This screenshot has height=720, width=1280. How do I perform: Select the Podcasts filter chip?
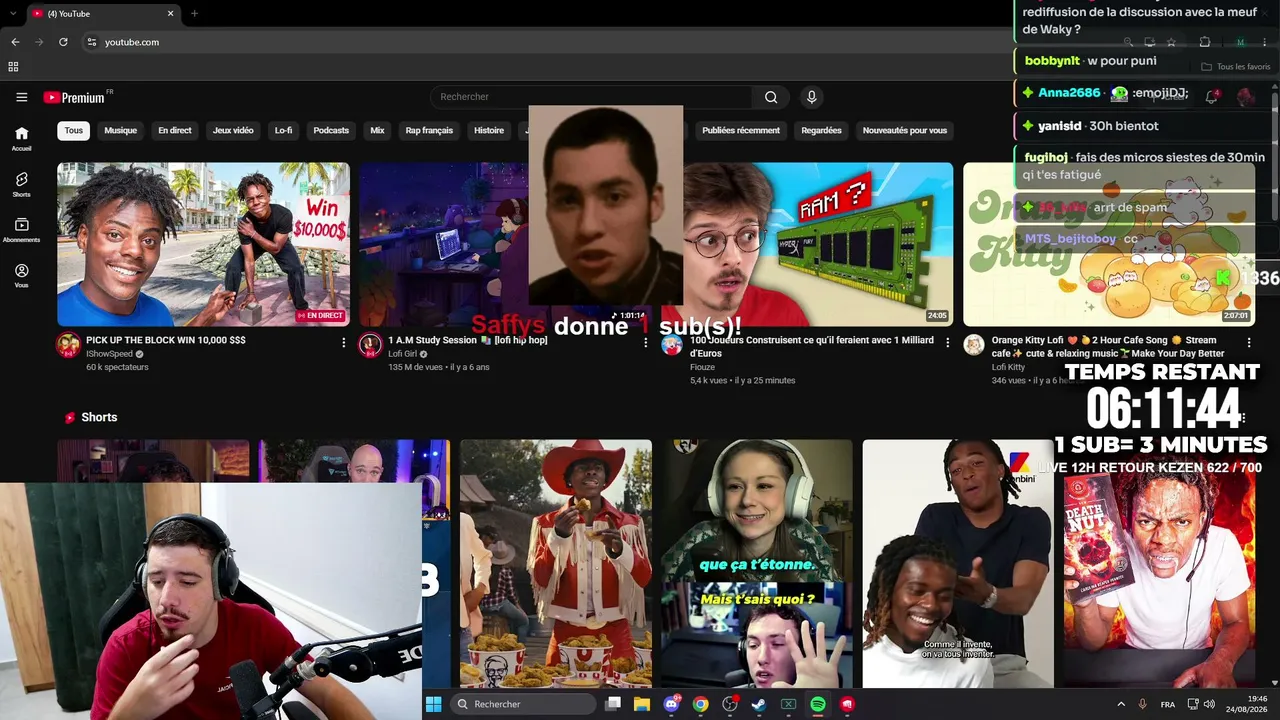[331, 130]
